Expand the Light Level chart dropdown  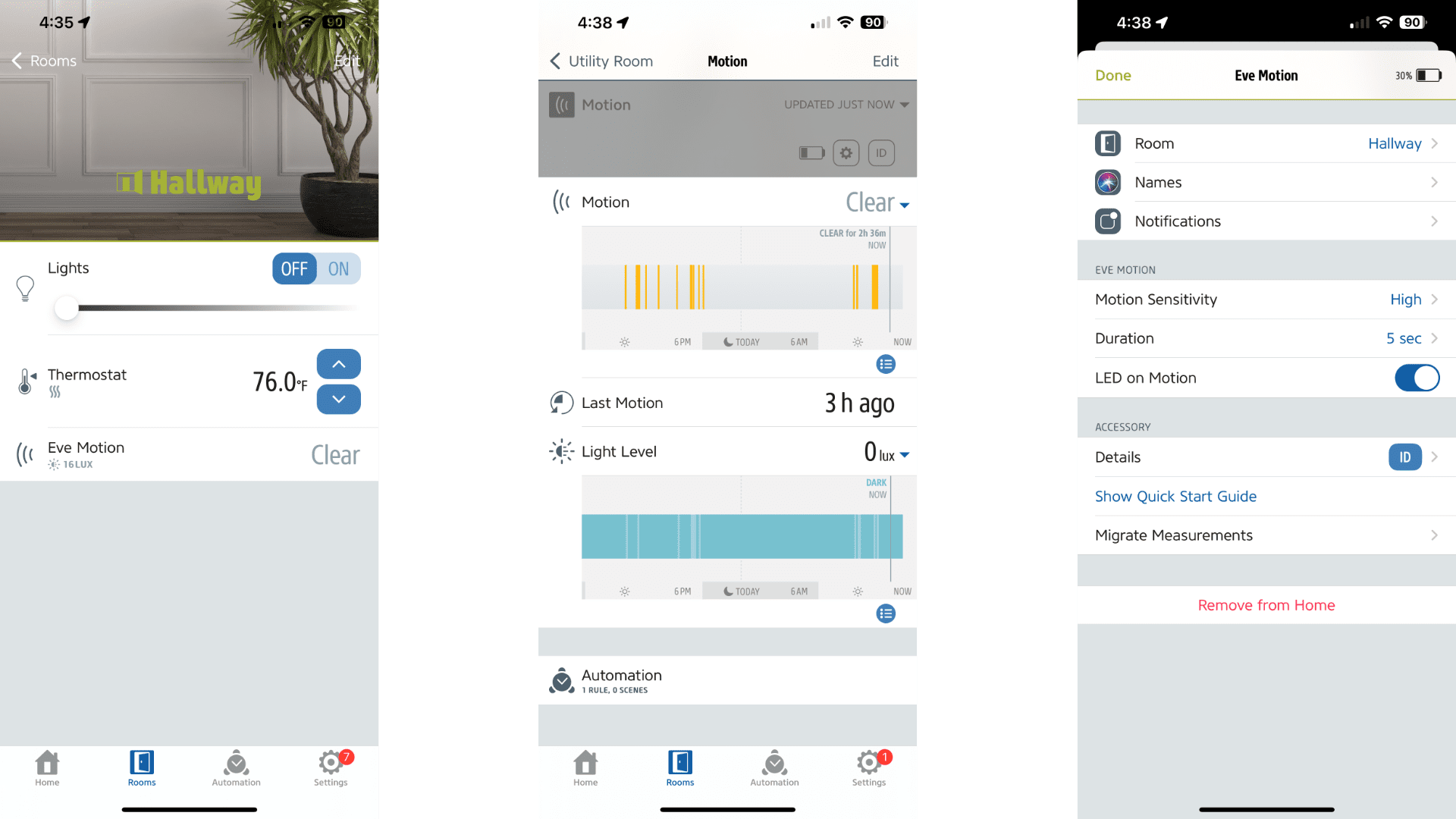tap(905, 455)
